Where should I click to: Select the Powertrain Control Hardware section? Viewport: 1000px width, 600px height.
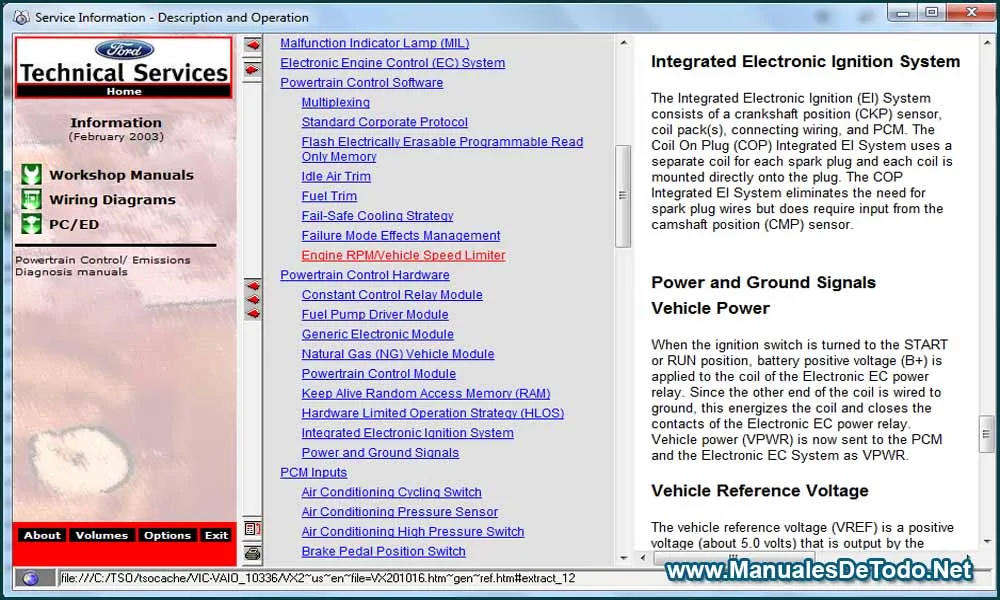pos(364,275)
